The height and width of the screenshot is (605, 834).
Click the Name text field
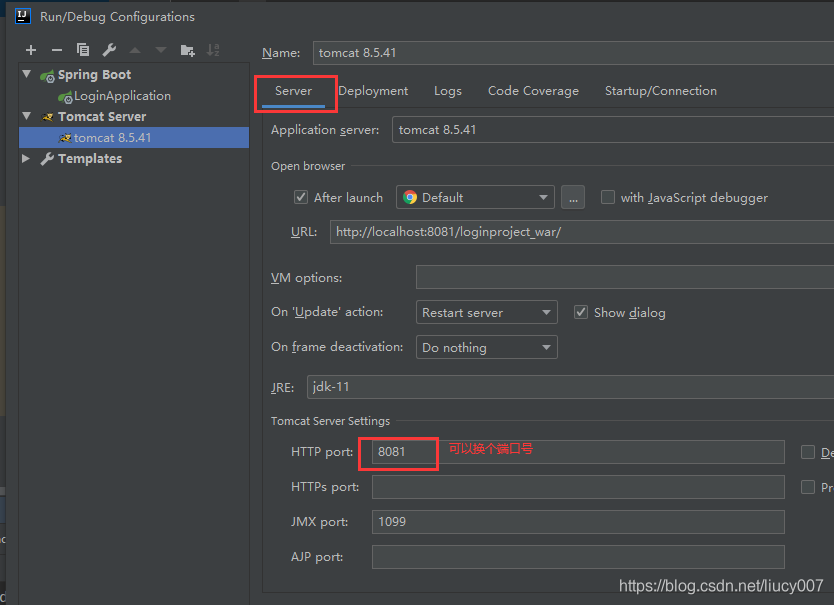[573, 53]
